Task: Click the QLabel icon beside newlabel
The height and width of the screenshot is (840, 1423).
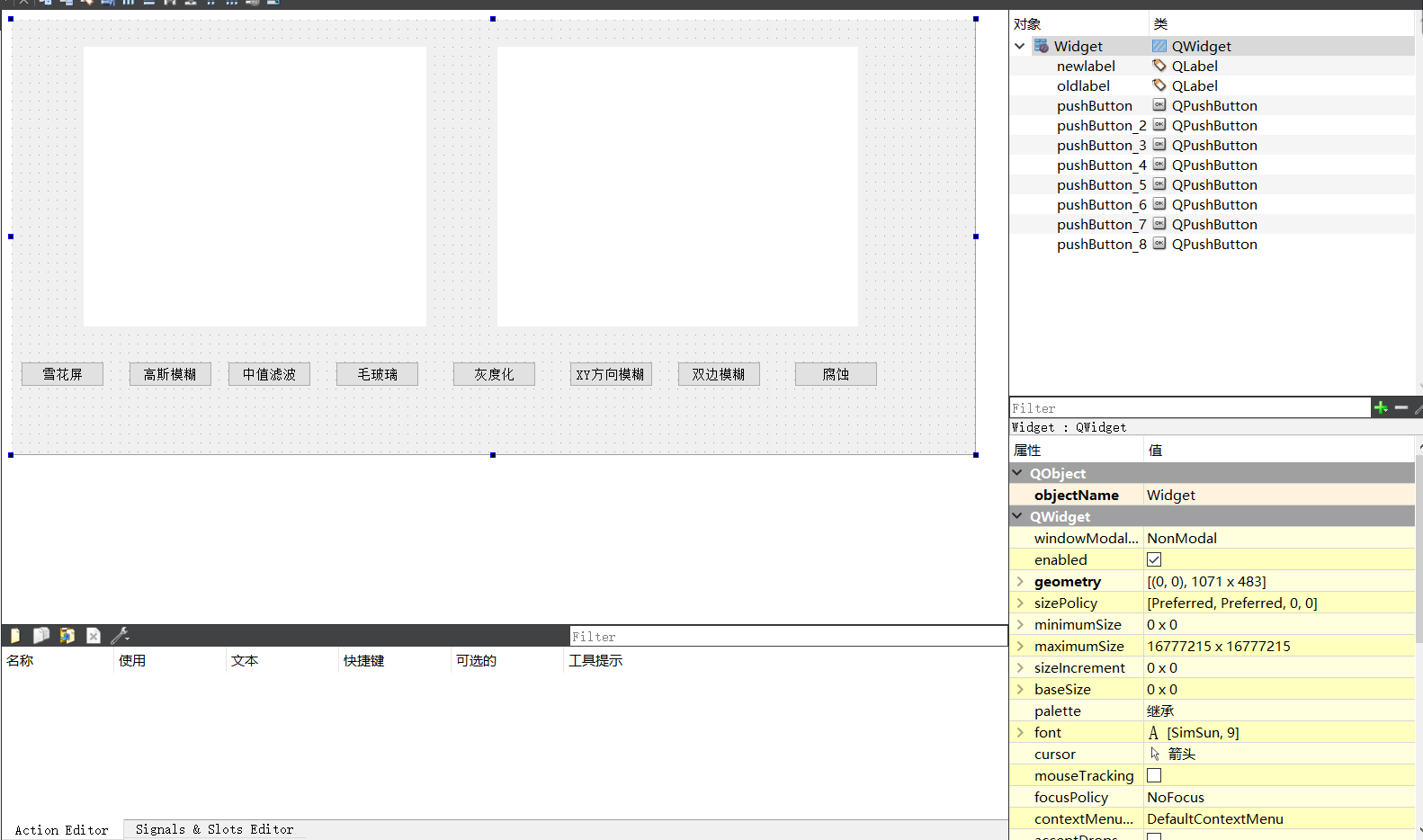Action: pos(1159,66)
